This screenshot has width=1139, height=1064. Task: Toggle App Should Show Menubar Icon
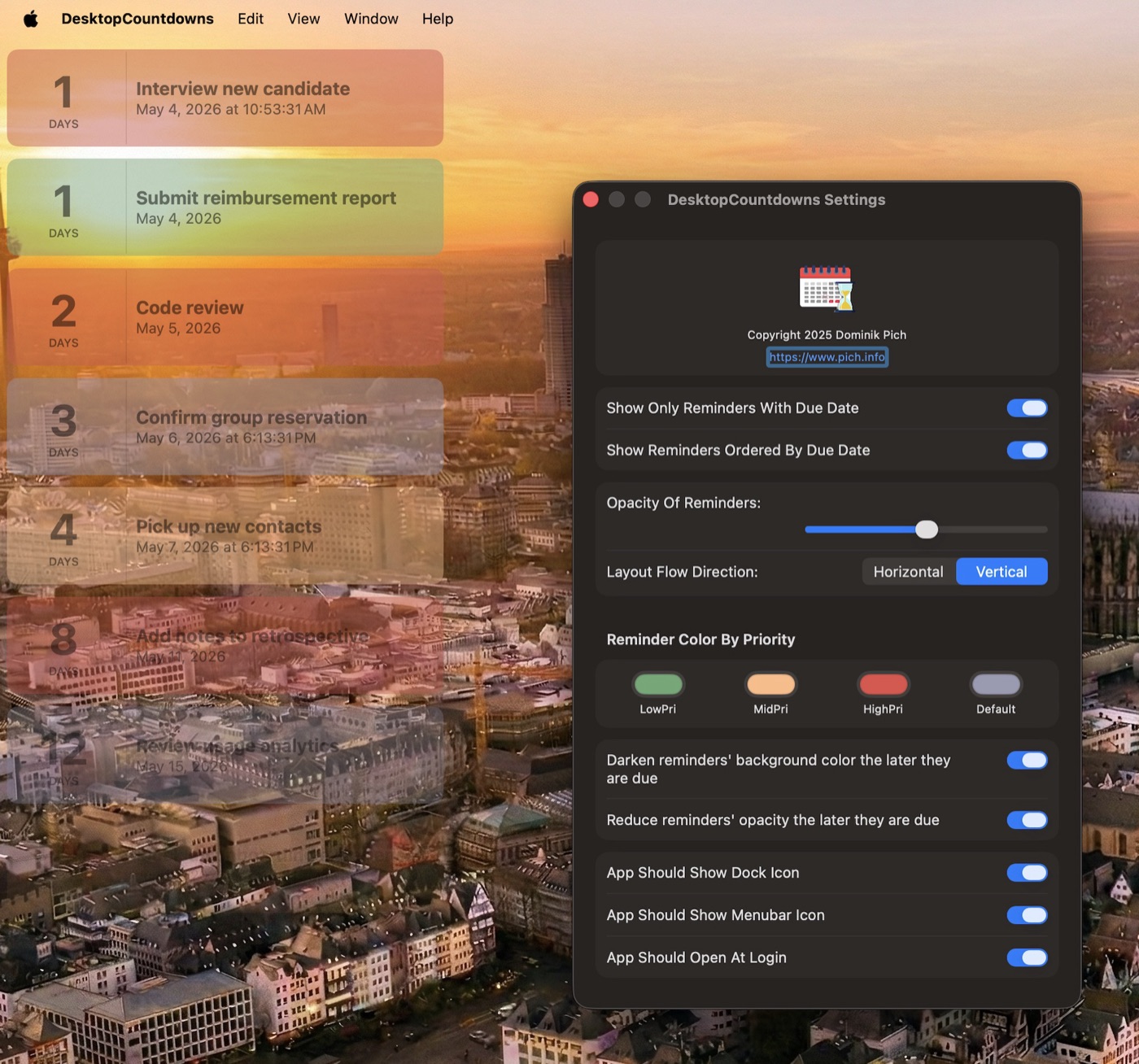tap(1027, 915)
